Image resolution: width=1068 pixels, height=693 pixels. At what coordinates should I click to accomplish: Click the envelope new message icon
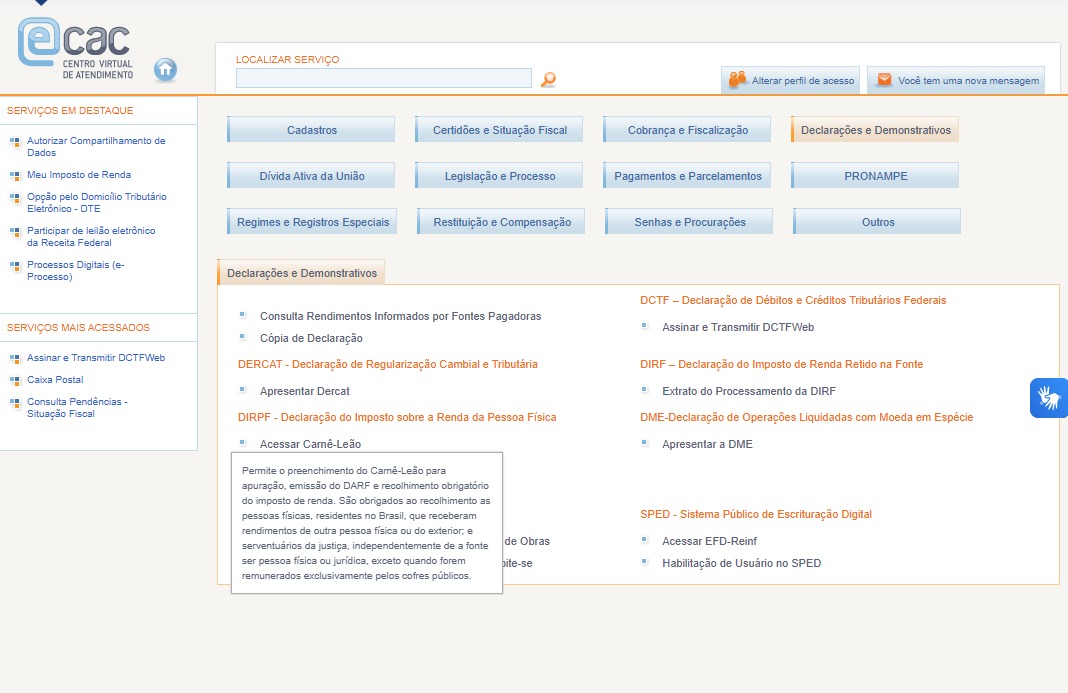coord(884,79)
